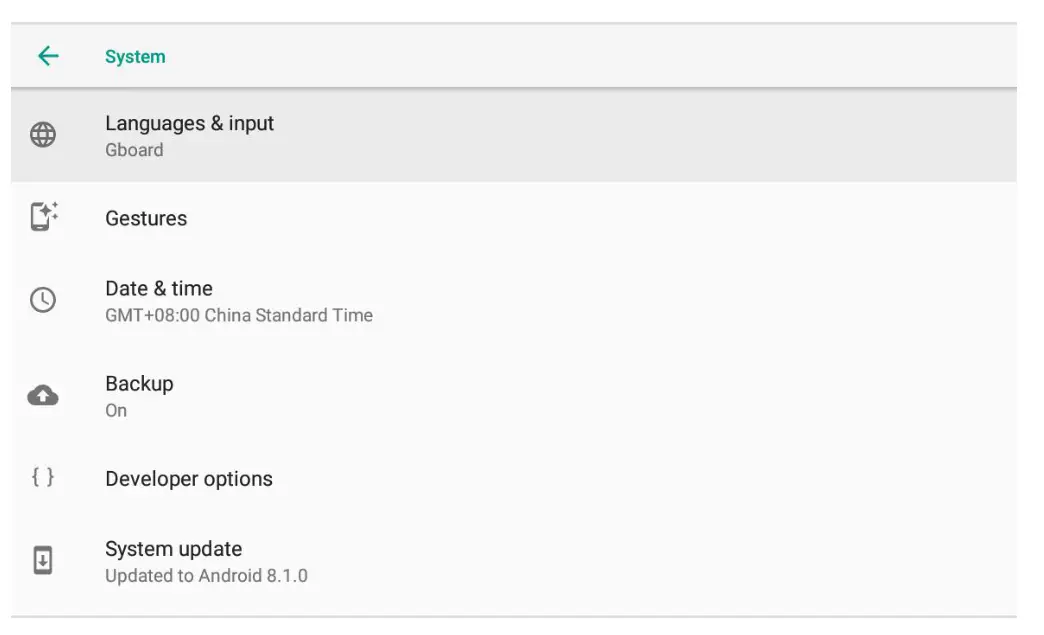Click the globe icon for Languages
The height and width of the screenshot is (635, 1044).
(43, 135)
